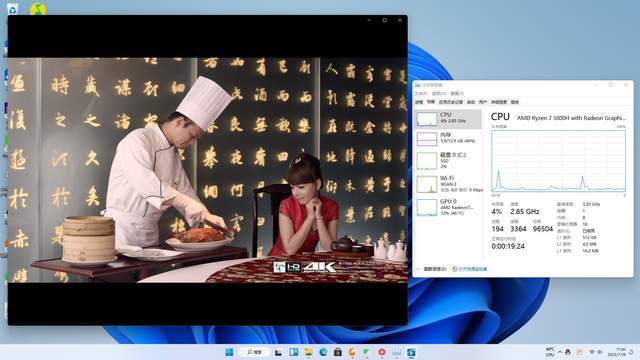
Task: Select CPU in Task Manager sidebar
Action: tap(448, 119)
